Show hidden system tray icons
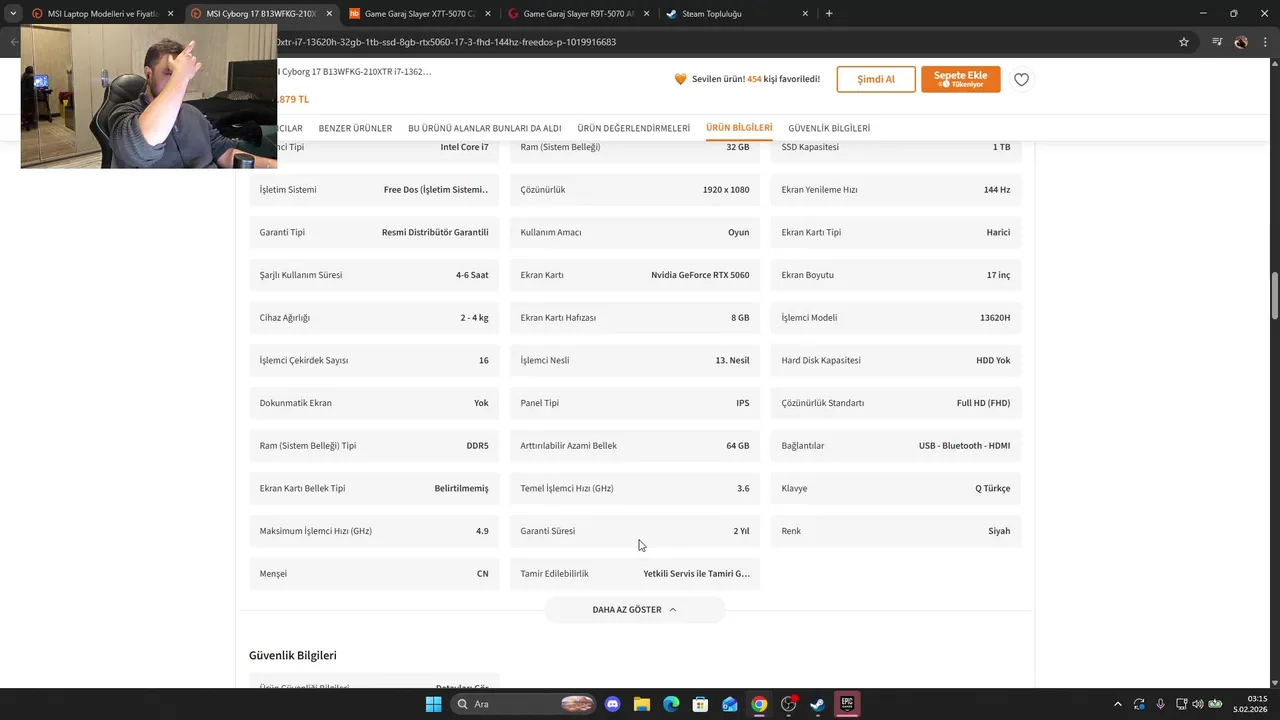1280x720 pixels. pyautogui.click(x=1118, y=704)
